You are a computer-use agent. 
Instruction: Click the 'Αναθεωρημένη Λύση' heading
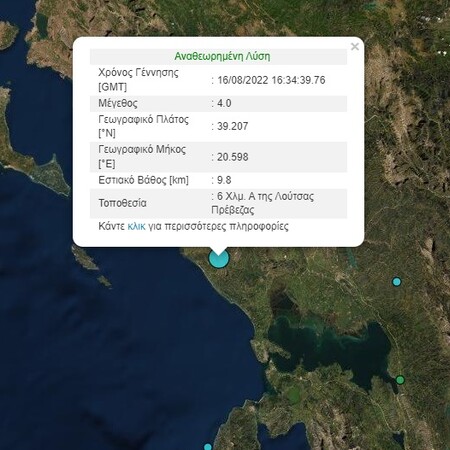(x=222, y=56)
